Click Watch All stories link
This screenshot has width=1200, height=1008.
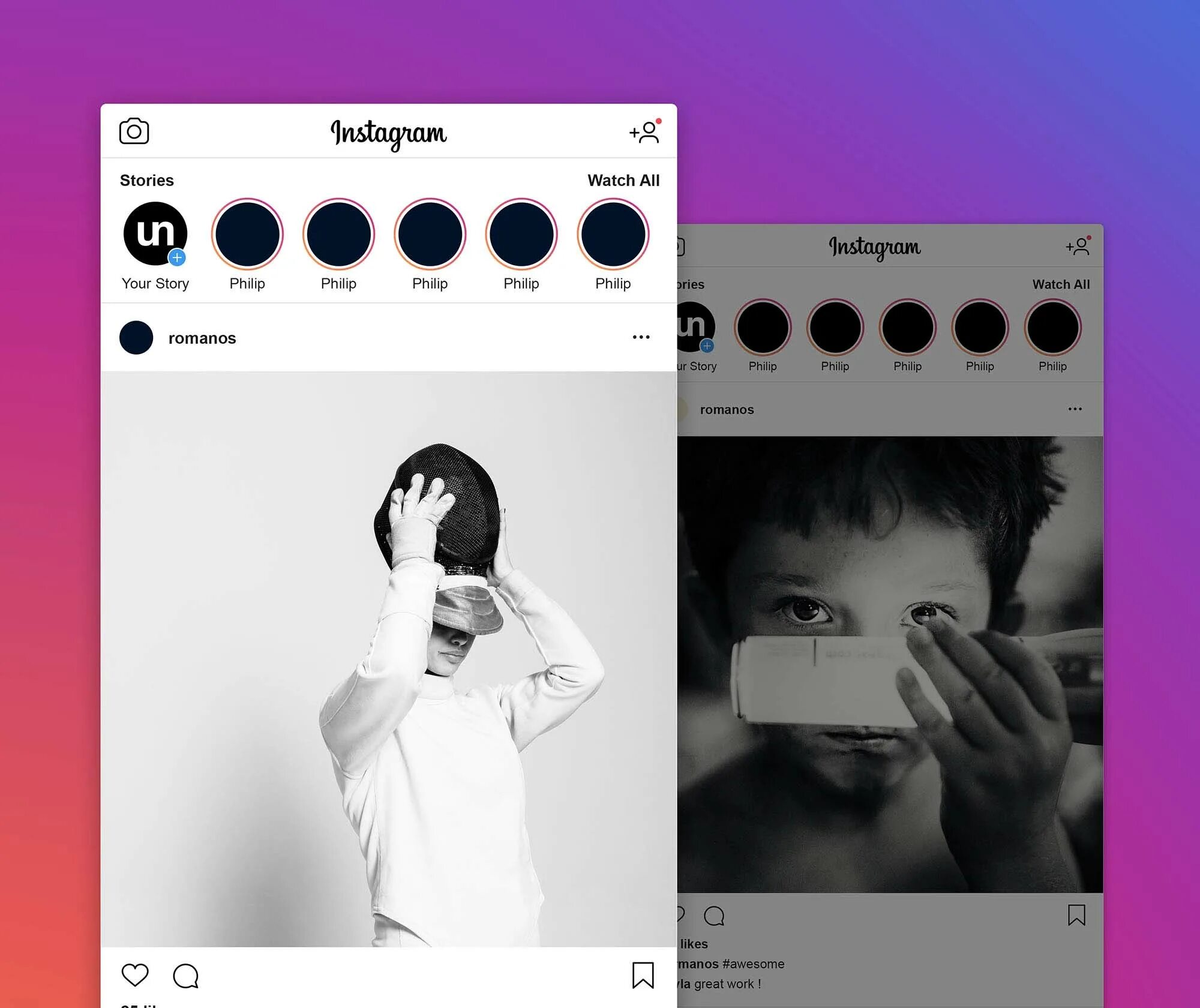click(622, 180)
